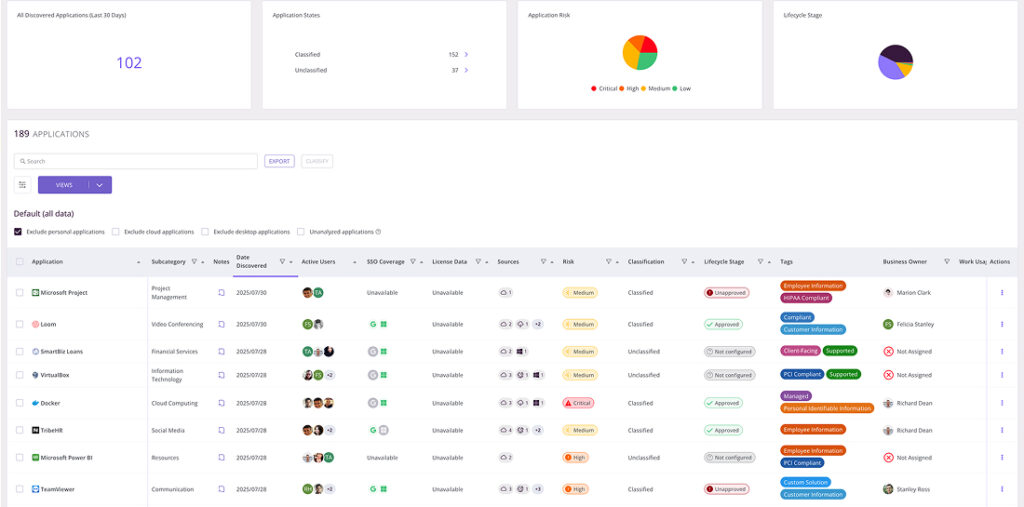
Task: Click HIPAA Compliant tag on Microsoft Project
Action: coord(806,298)
